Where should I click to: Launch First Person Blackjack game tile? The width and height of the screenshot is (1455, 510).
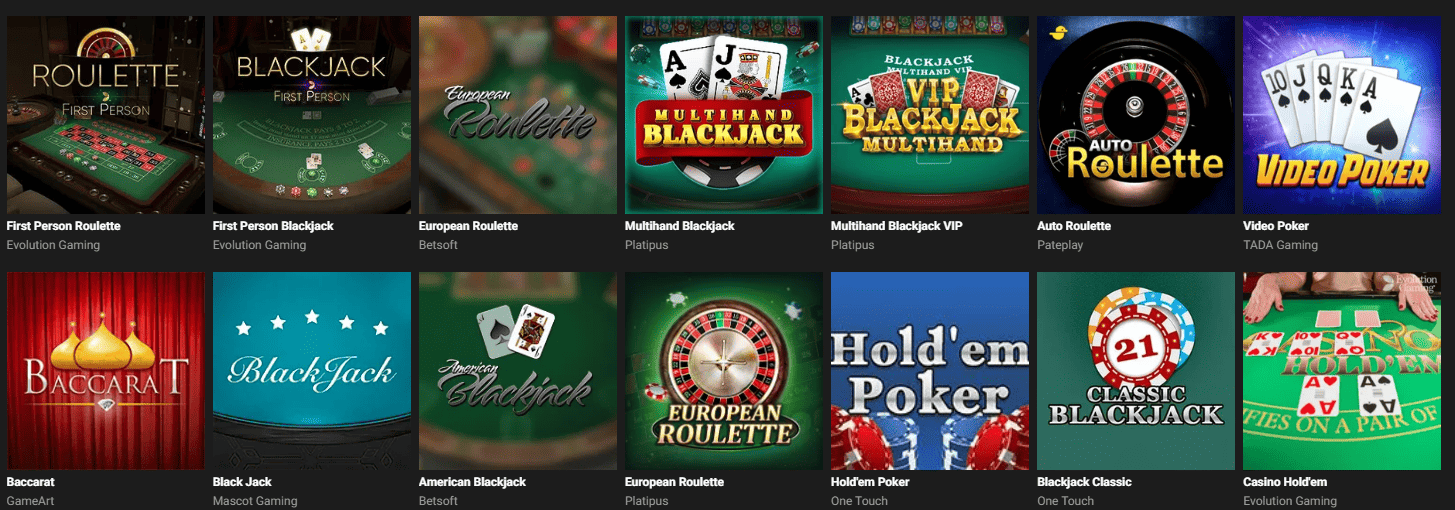312,115
